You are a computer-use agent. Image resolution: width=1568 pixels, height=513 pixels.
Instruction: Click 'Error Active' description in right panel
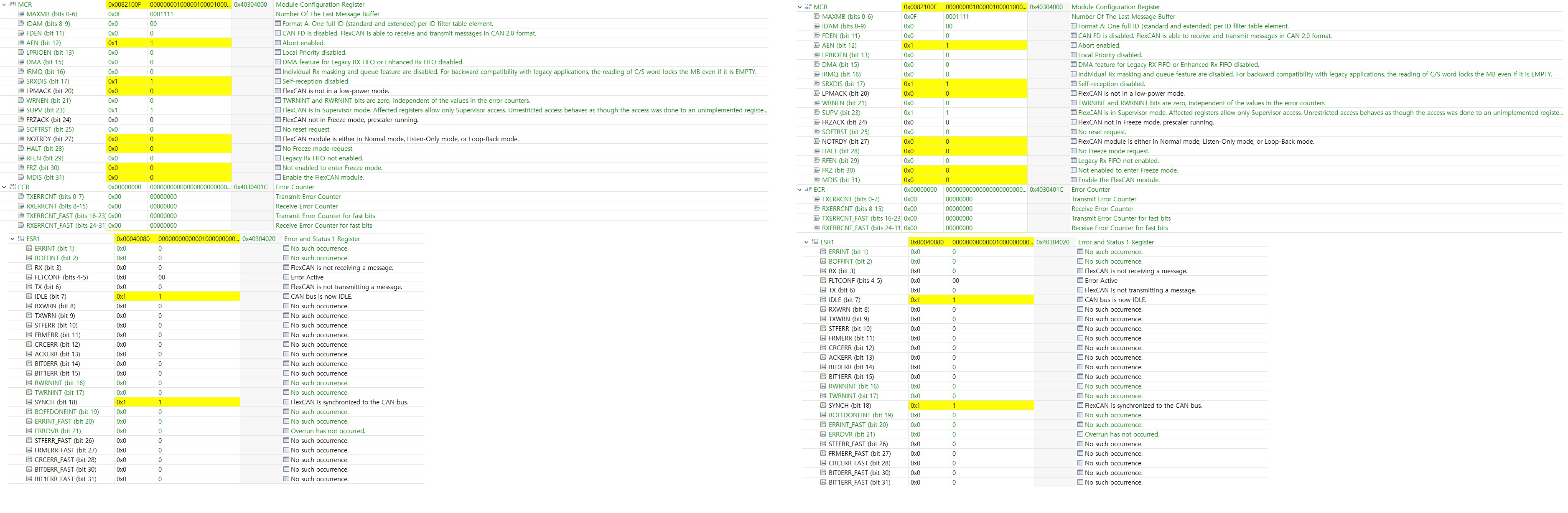(x=1101, y=281)
